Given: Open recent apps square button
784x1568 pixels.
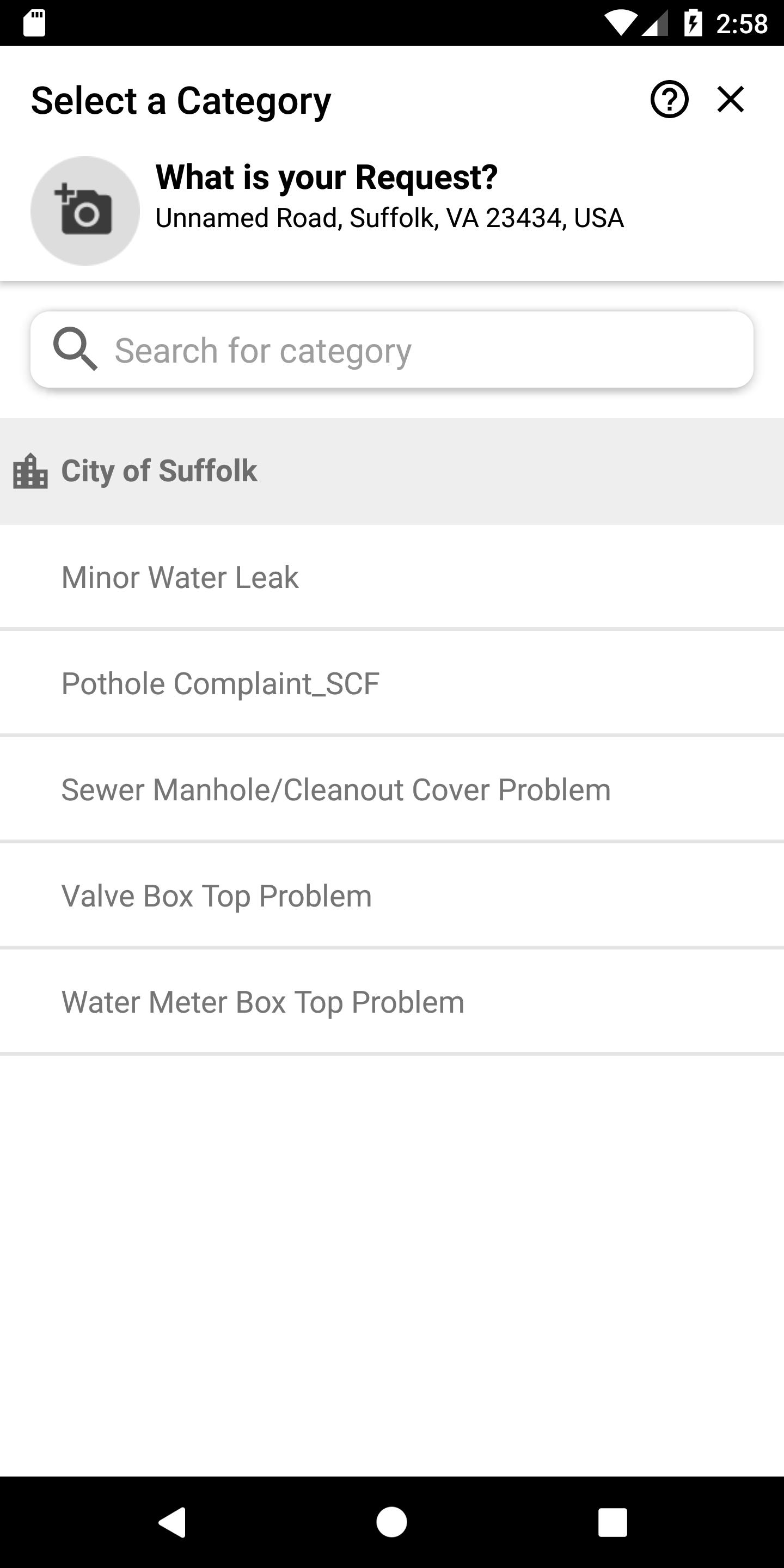Looking at the screenshot, I should (x=612, y=1522).
